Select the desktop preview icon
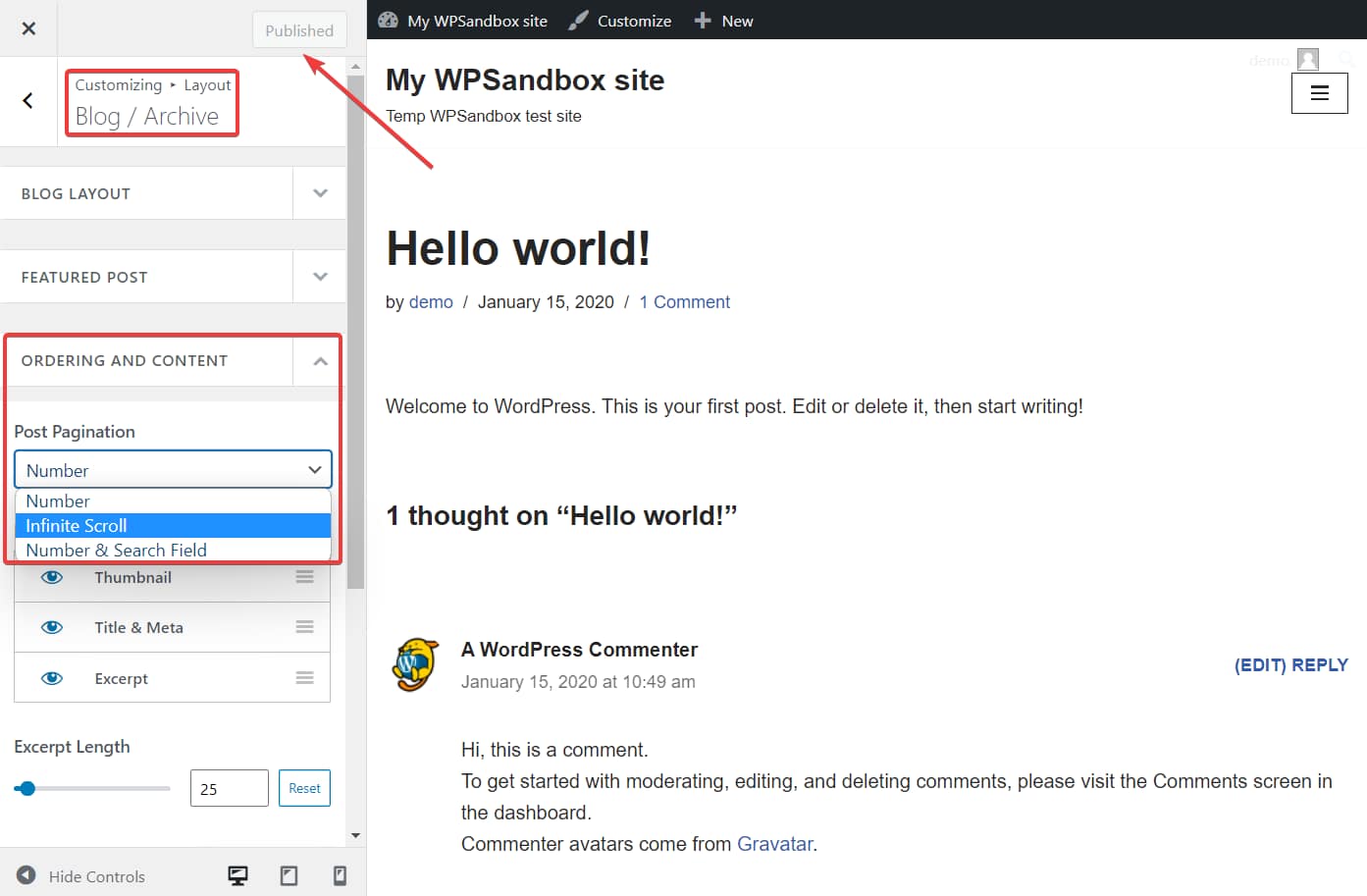Image resolution: width=1367 pixels, height=896 pixels. click(237, 873)
